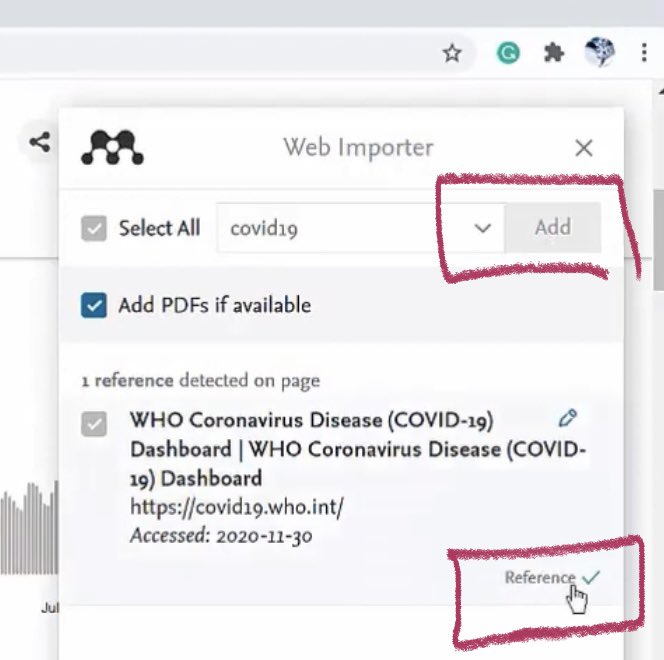Open the Chrome three-dot menu
Image resolution: width=664 pixels, height=660 pixels.
[644, 53]
